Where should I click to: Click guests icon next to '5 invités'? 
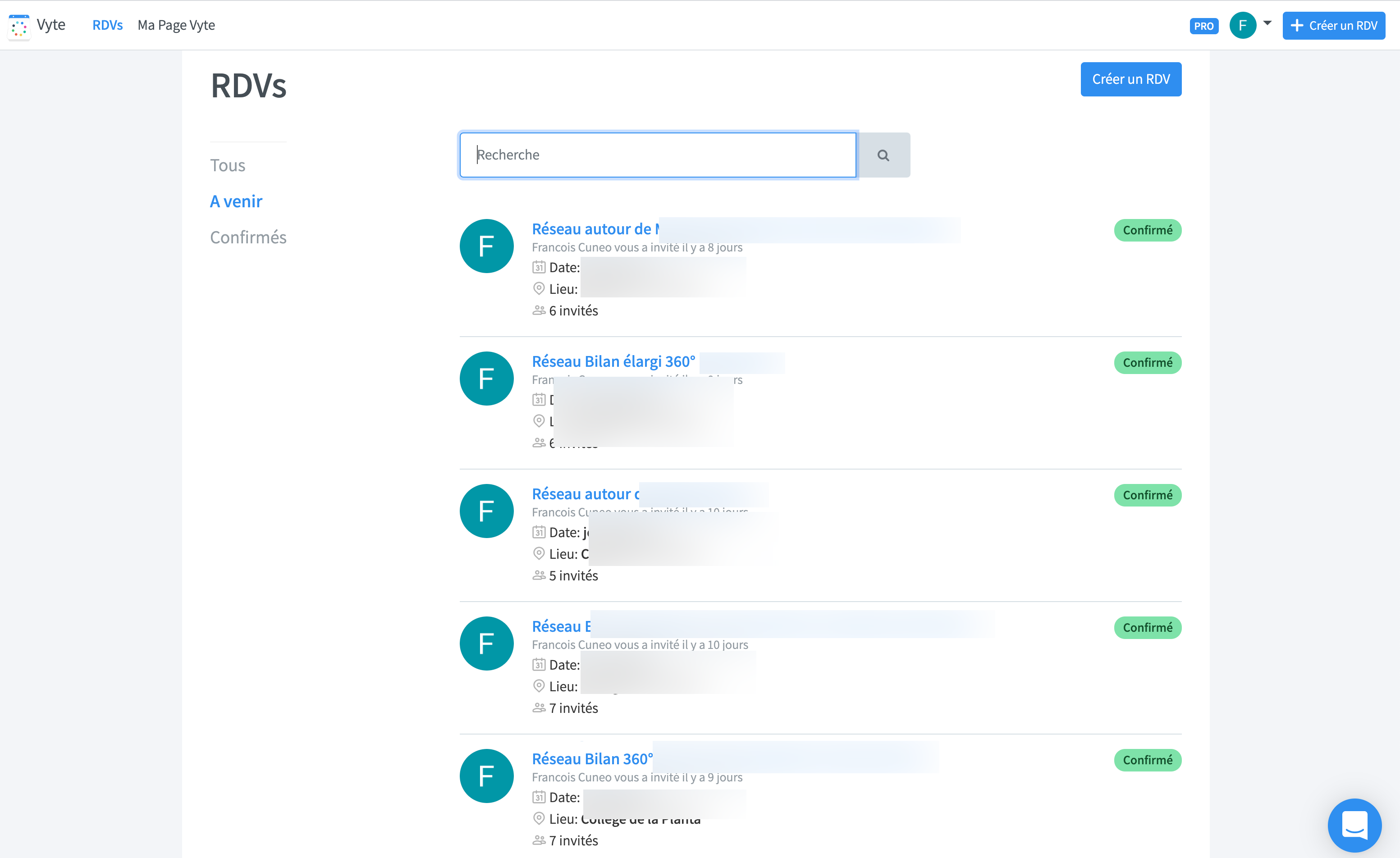point(539,575)
